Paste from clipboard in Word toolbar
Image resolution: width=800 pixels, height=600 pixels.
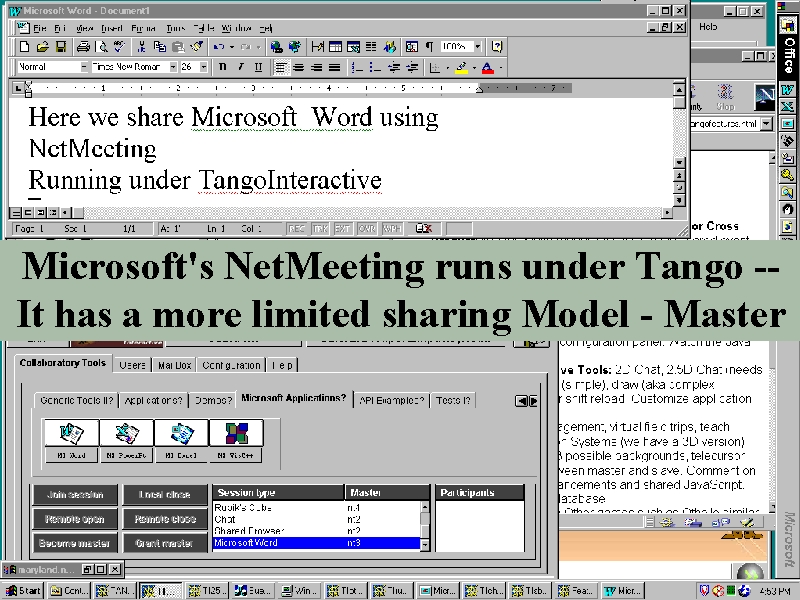click(178, 47)
